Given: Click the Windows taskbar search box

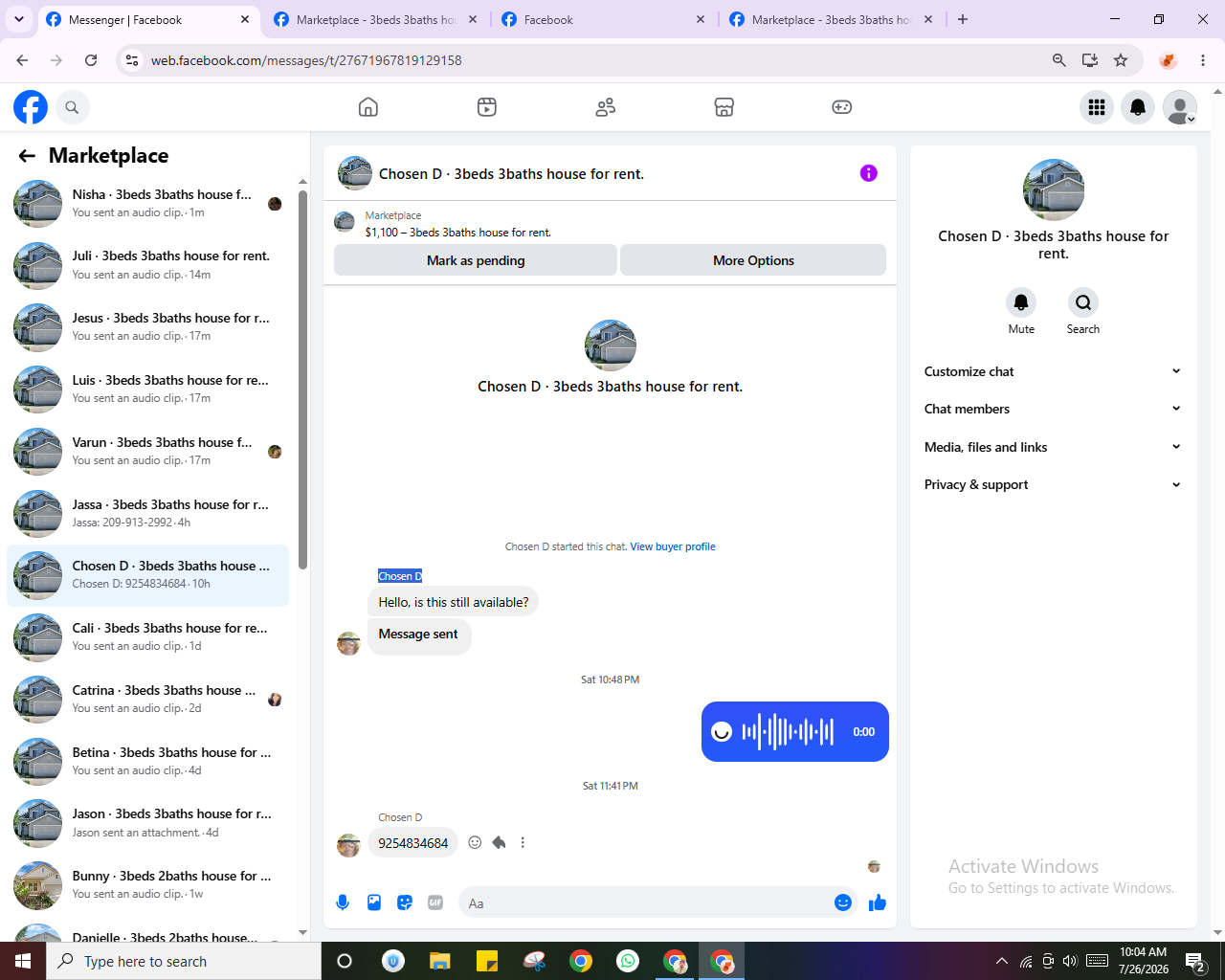Looking at the screenshot, I should pos(184,961).
